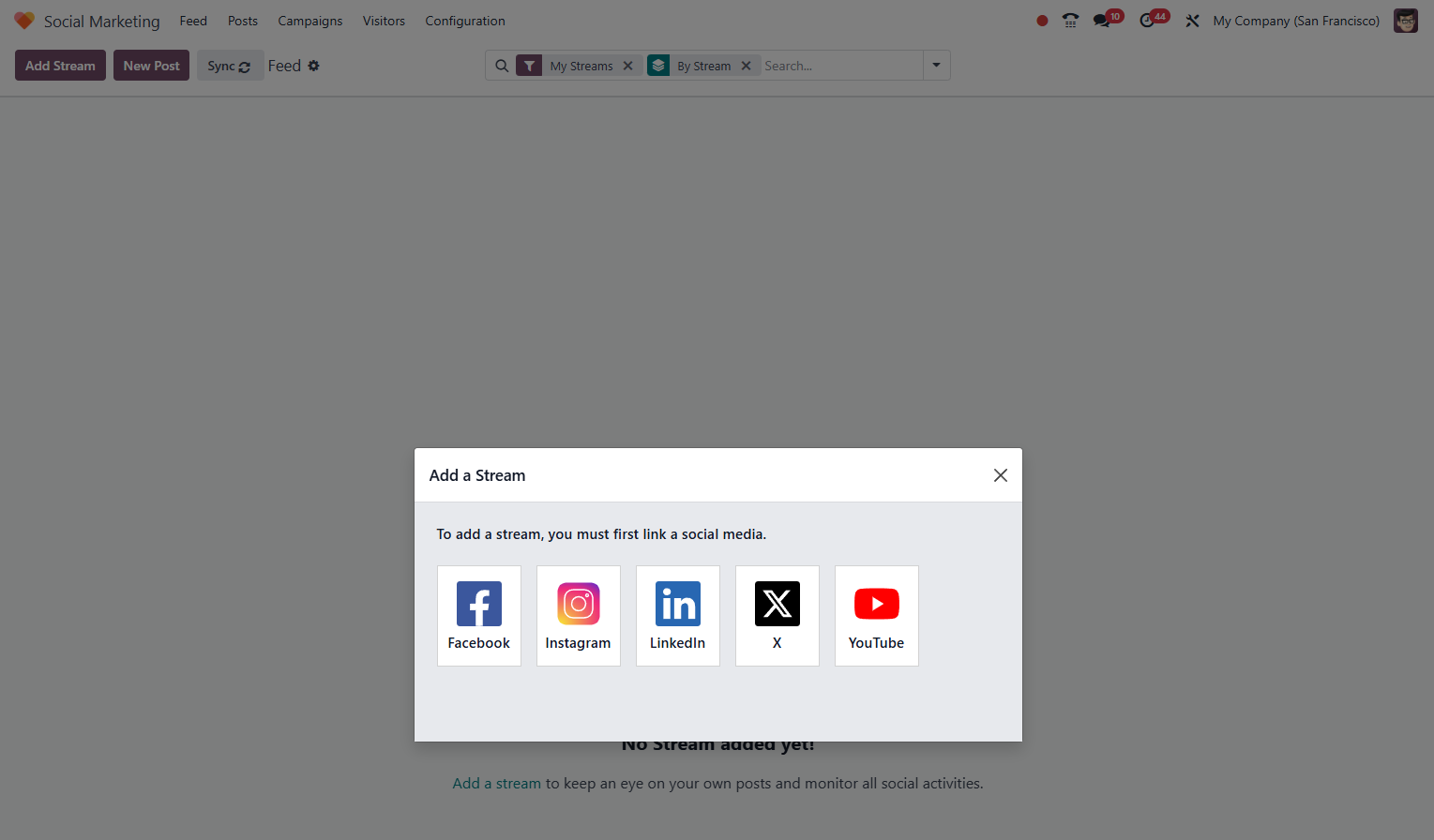Focus the Search input field
Image resolution: width=1434 pixels, height=840 pixels.
841,66
